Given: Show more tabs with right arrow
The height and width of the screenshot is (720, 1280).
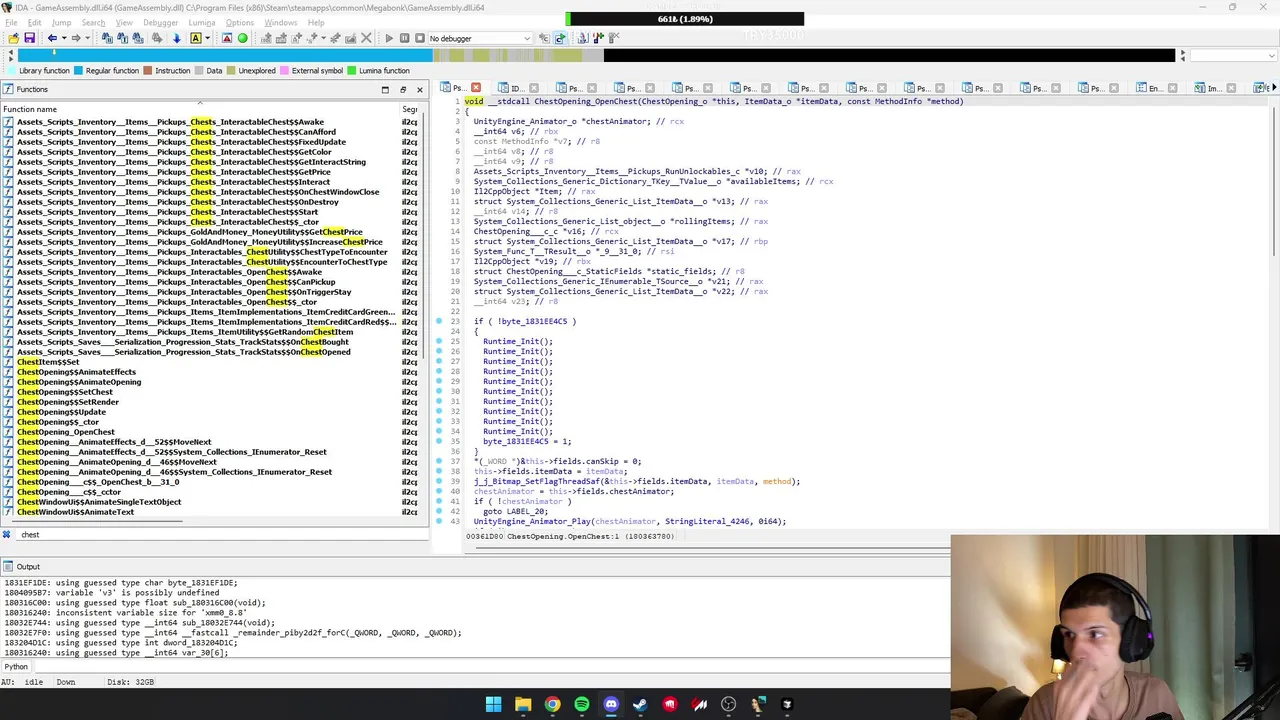Looking at the screenshot, I should [x=1273, y=89].
